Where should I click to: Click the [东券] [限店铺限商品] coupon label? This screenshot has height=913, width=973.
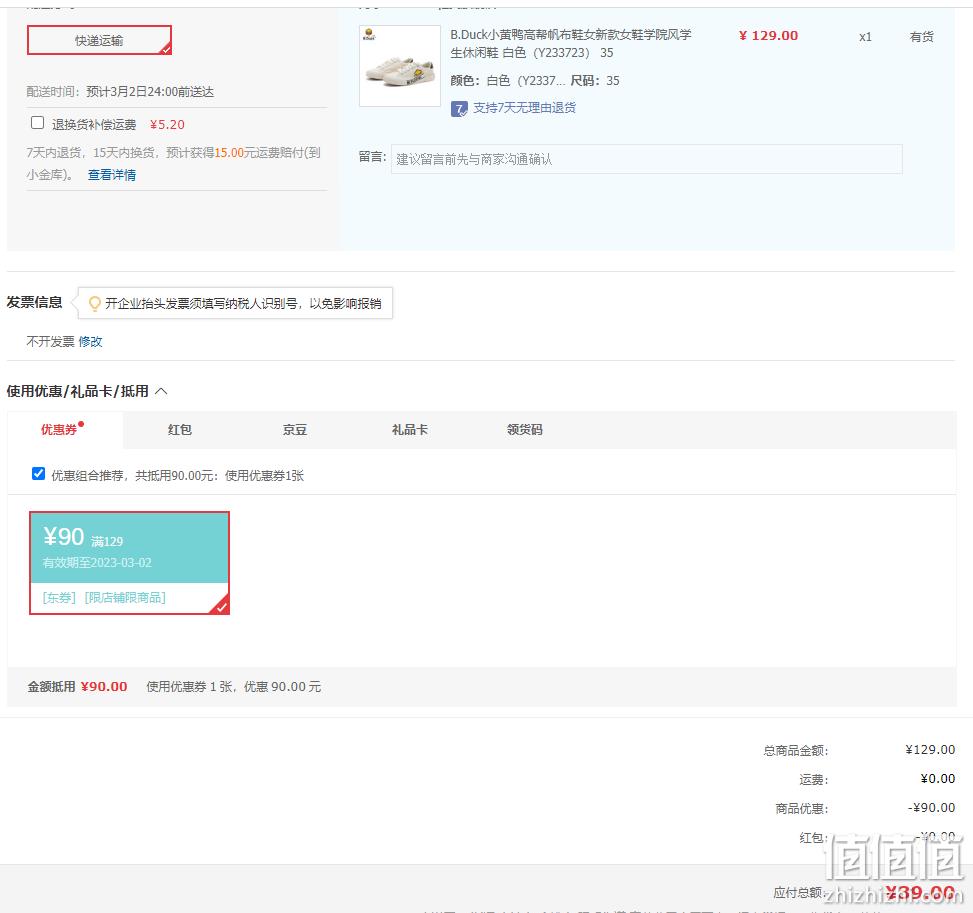[x=104, y=598]
